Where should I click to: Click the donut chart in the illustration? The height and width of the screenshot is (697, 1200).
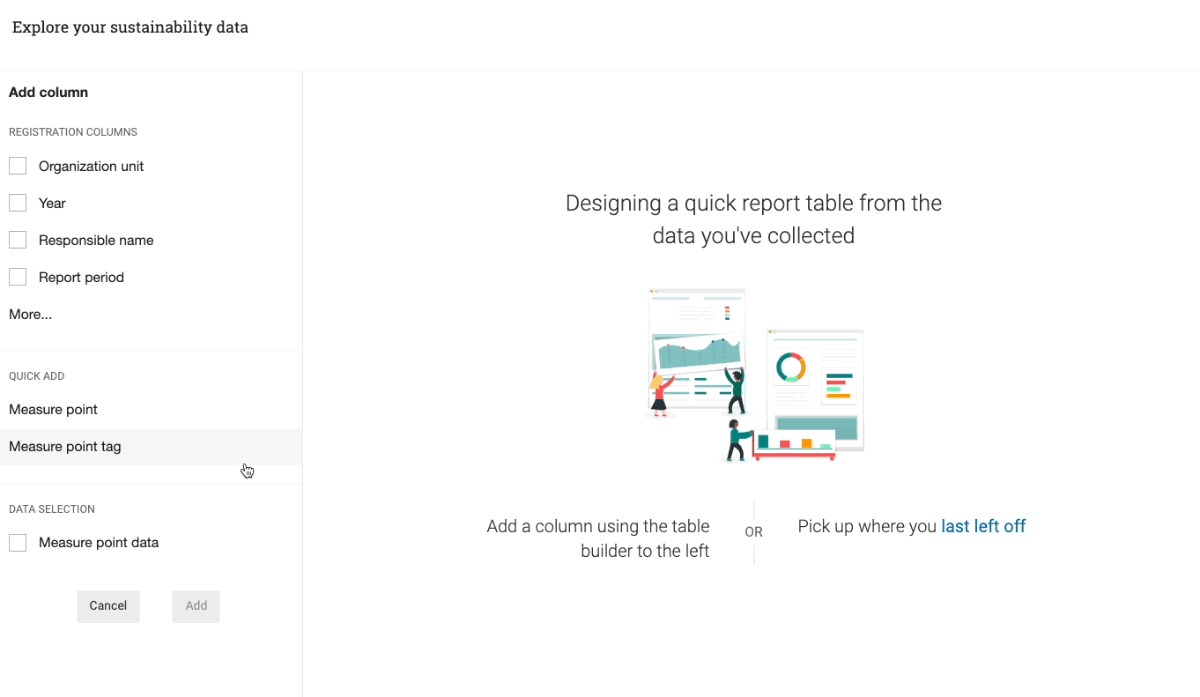coord(791,367)
